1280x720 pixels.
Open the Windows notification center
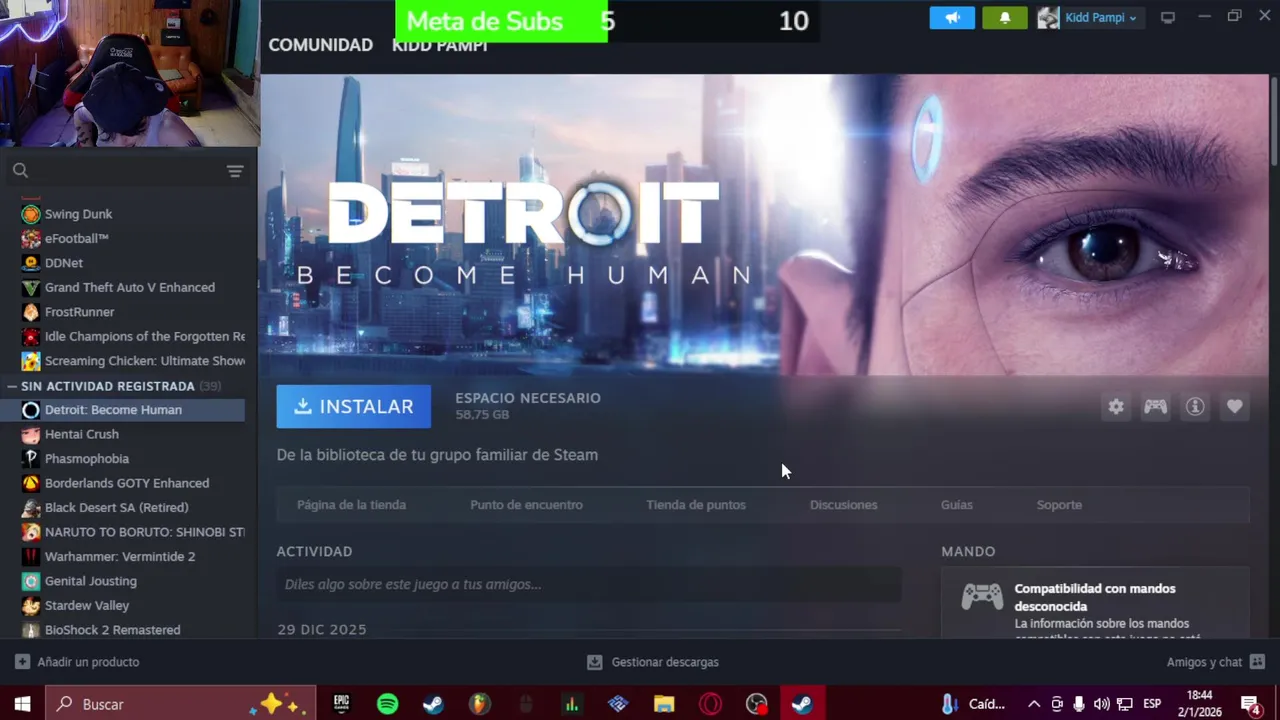(x=1250, y=704)
